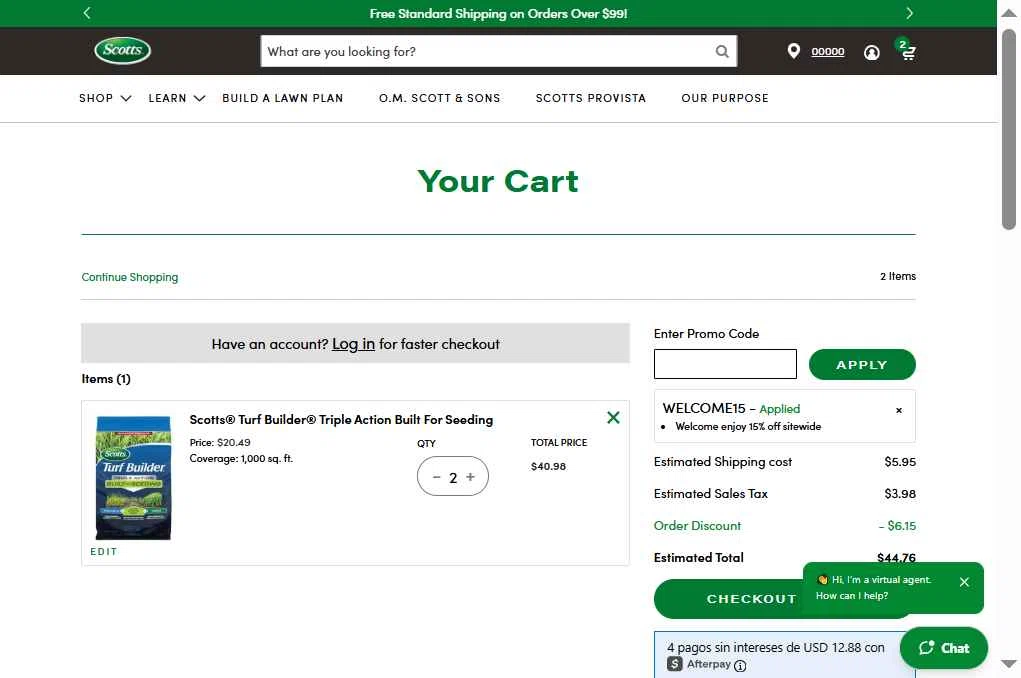The height and width of the screenshot is (678, 1021).
Task: Open Build a Lawn Plan
Action: click(283, 98)
